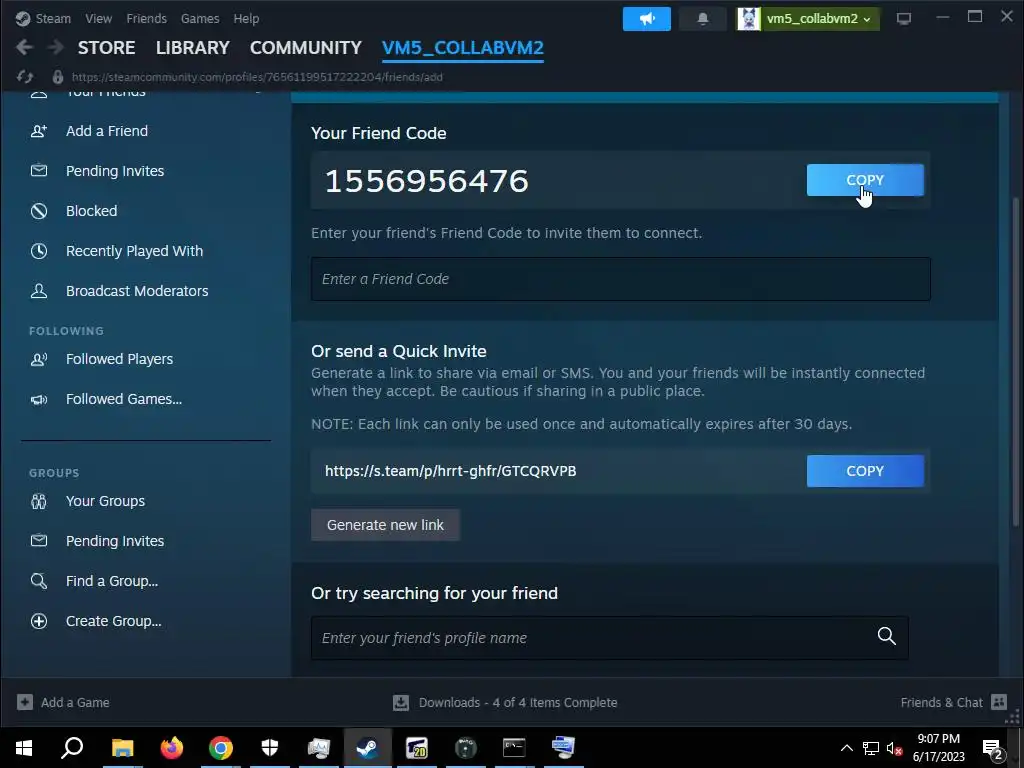Viewport: 1024px width, 768px height.
Task: Open the notifications bell
Action: point(703,19)
